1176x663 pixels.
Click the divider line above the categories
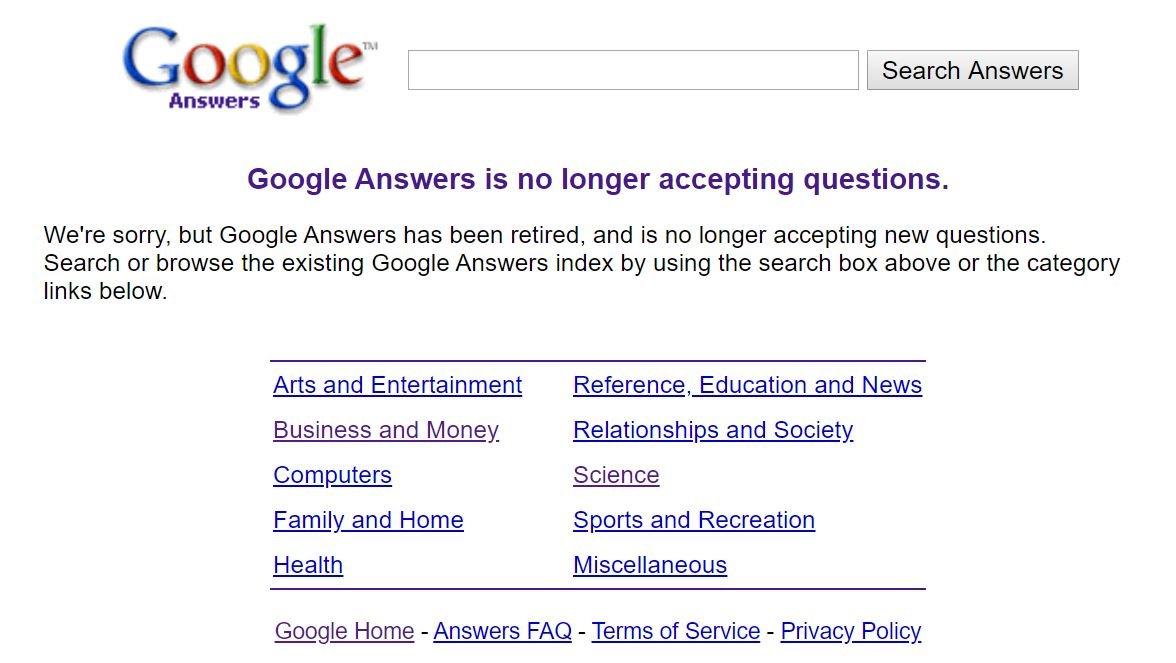pyautogui.click(x=597, y=361)
